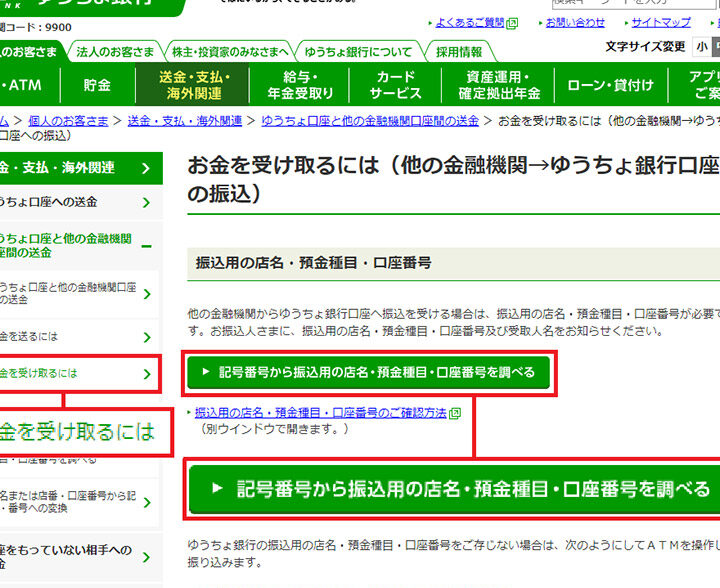Collapse the ゆうちょ口座と他の金融機関口座間の送金 section
Viewport: 720px width, 588px height.
(147, 245)
